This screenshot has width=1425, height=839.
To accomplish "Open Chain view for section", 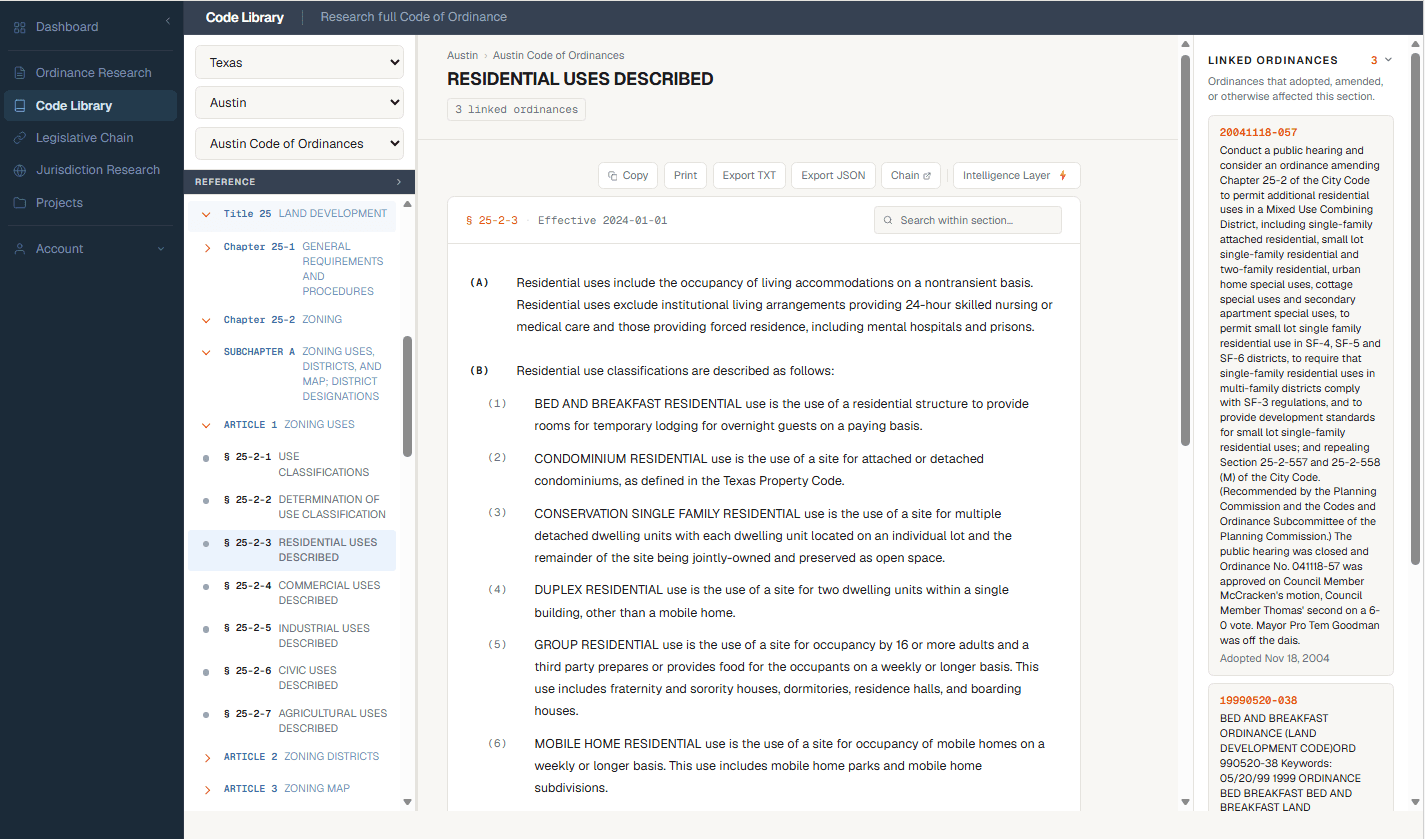I will (x=910, y=175).
